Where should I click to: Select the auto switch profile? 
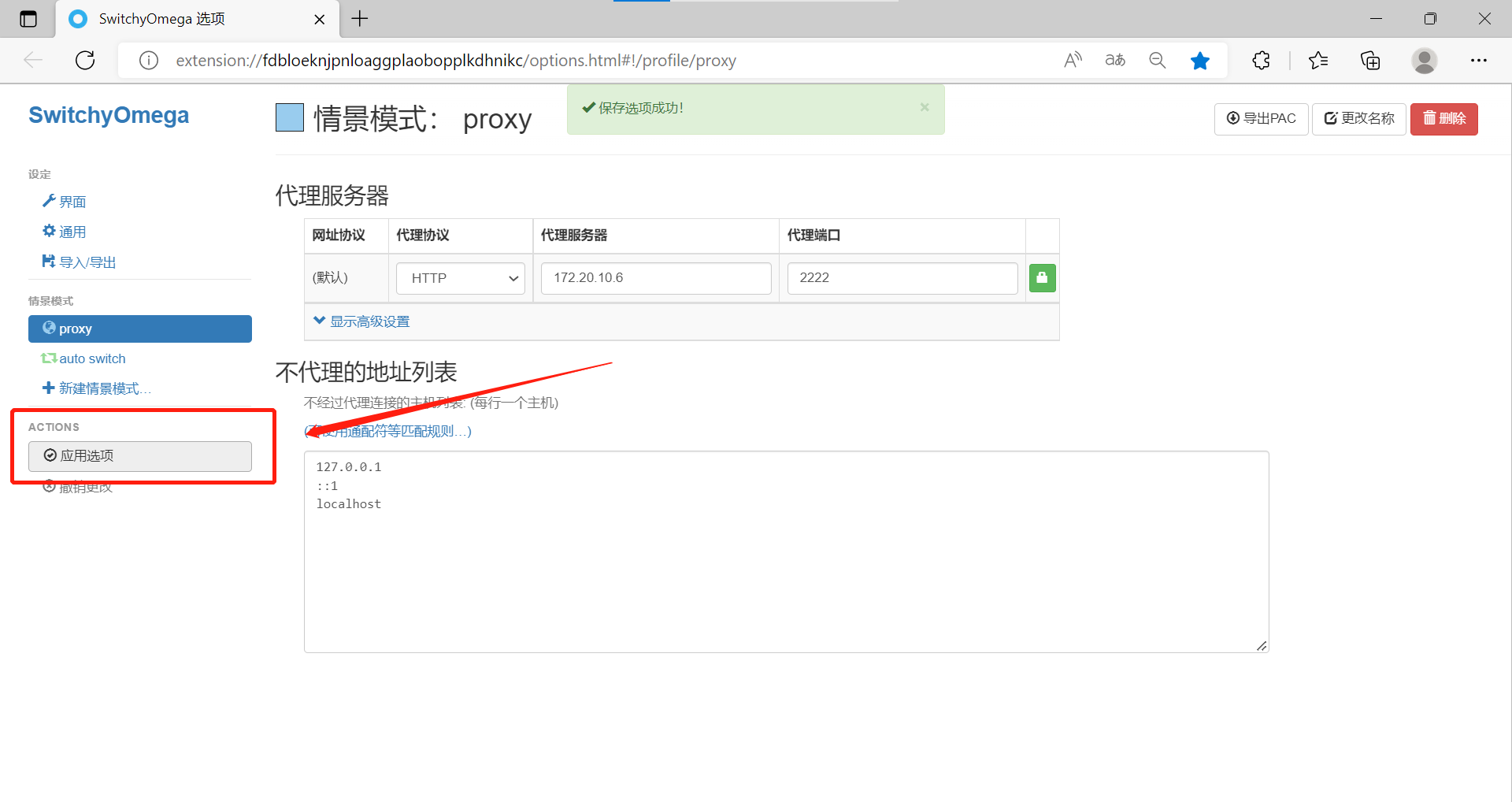(91, 358)
